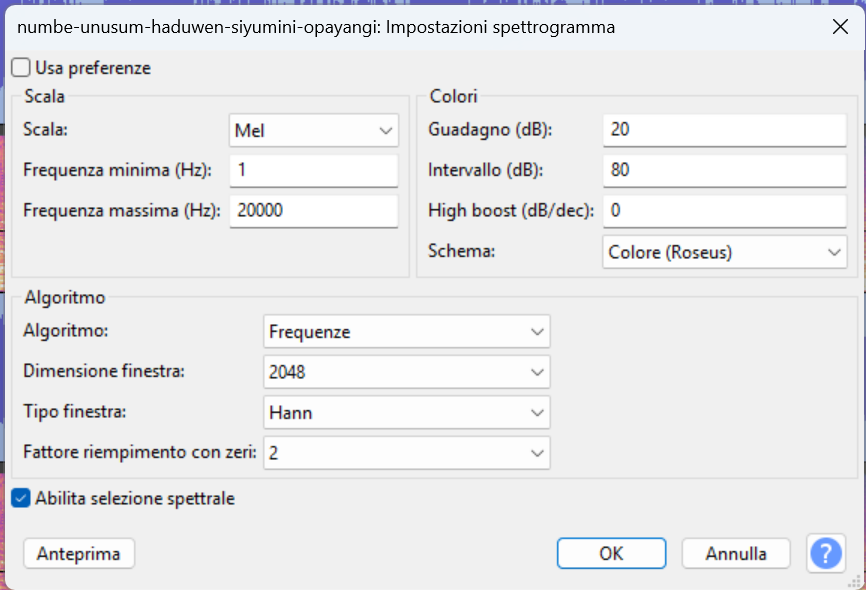
Task: Enable the Usa preferenze checkbox
Action: [21, 67]
